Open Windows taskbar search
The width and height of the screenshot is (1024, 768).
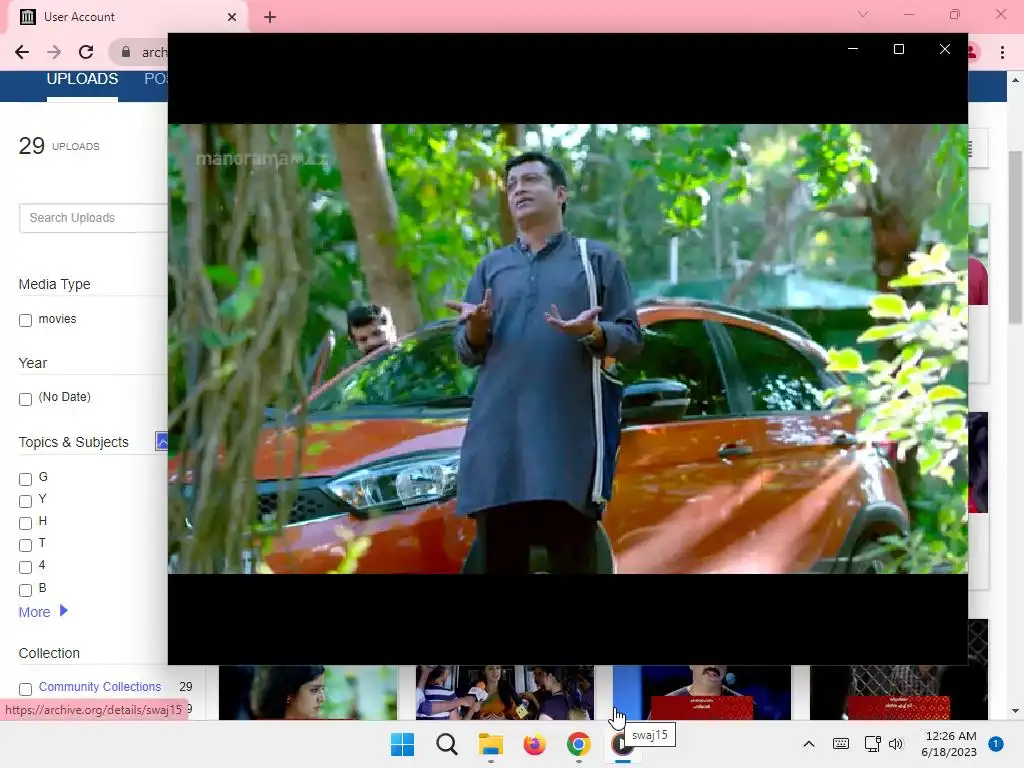click(x=447, y=744)
